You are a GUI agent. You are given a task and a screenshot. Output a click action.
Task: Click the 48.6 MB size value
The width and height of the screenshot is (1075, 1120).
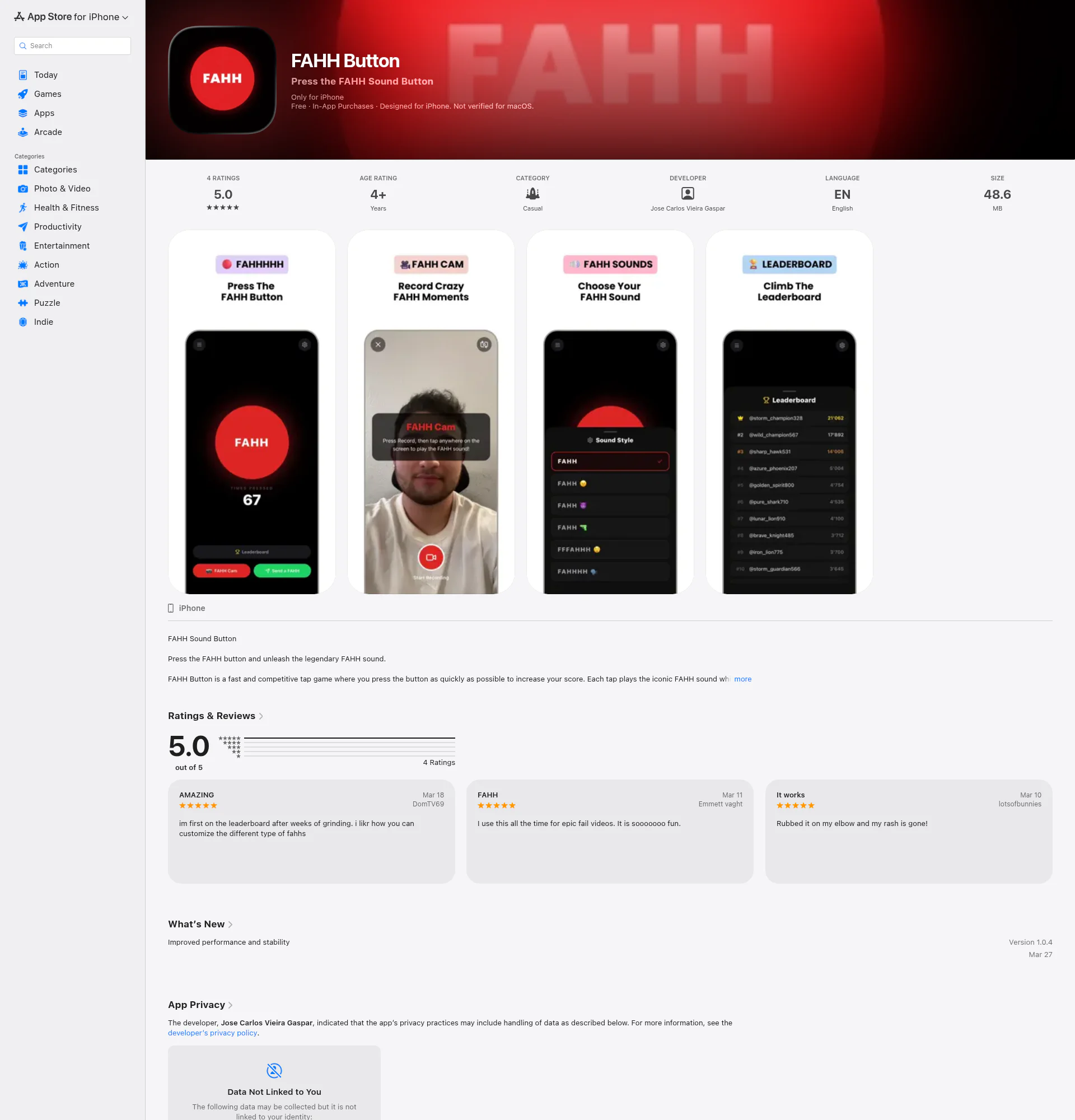tap(997, 195)
